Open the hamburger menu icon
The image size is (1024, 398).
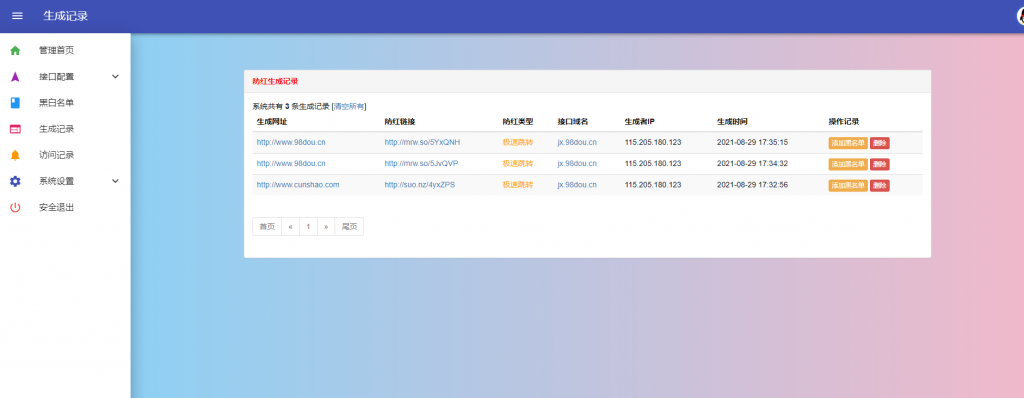pos(17,16)
